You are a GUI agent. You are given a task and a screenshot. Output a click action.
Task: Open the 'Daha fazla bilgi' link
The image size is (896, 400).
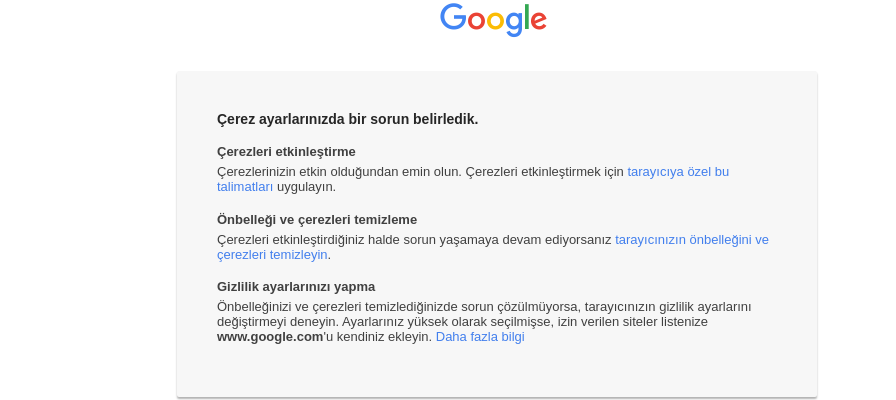click(x=480, y=337)
